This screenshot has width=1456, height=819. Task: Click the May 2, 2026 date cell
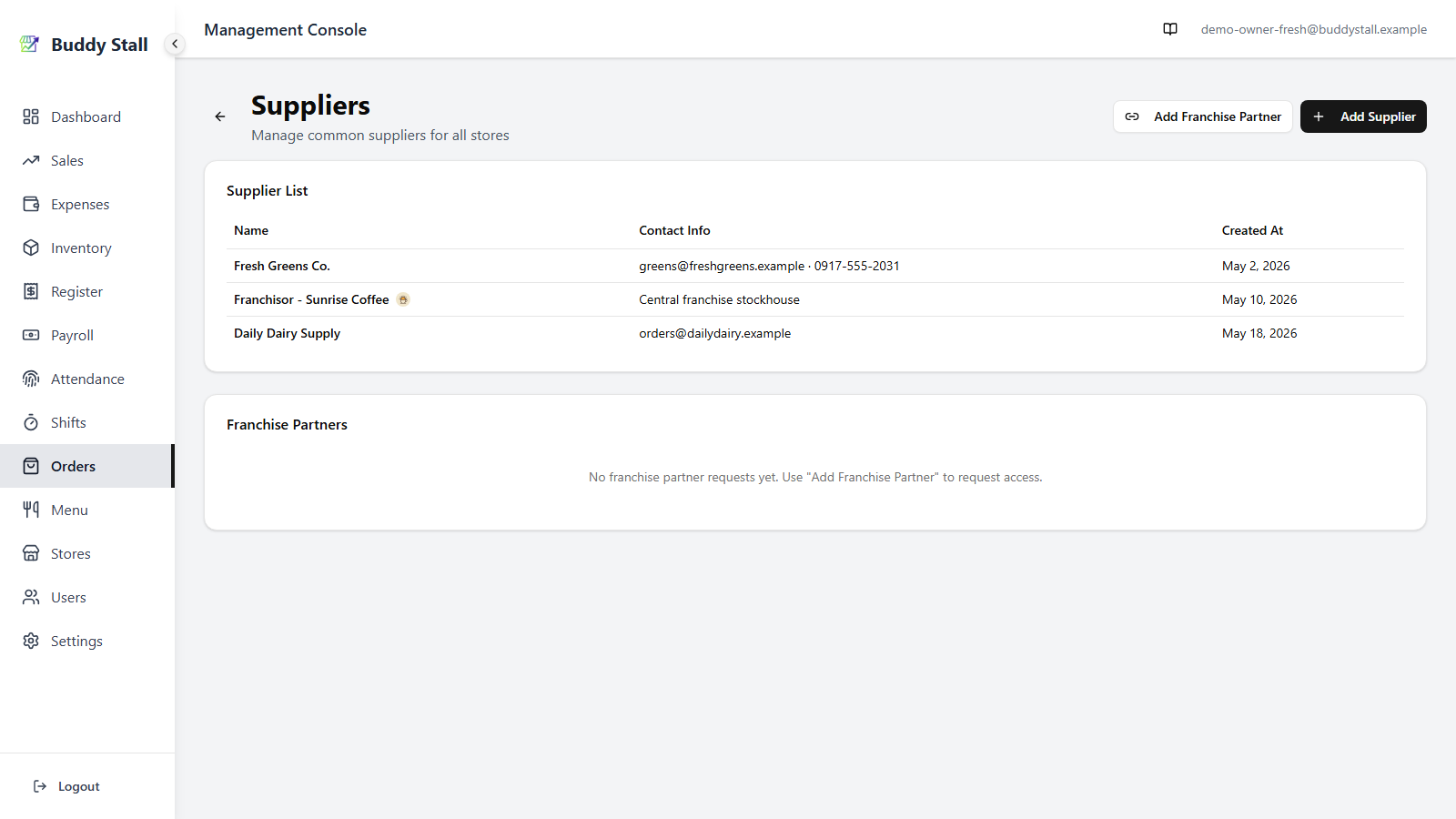coord(1256,266)
